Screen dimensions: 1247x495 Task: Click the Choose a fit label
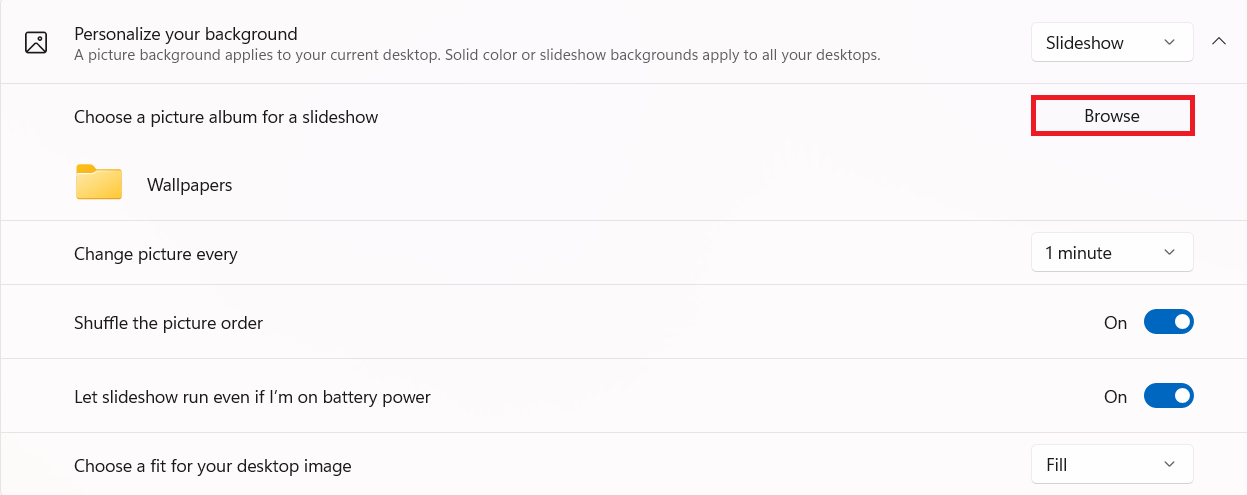[x=213, y=466]
